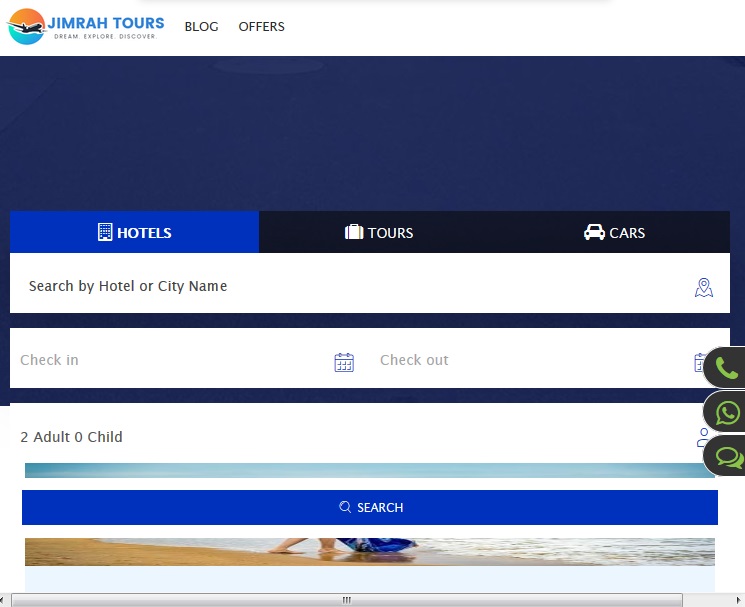
Task: Open the BLOG menu item
Action: pyautogui.click(x=201, y=27)
